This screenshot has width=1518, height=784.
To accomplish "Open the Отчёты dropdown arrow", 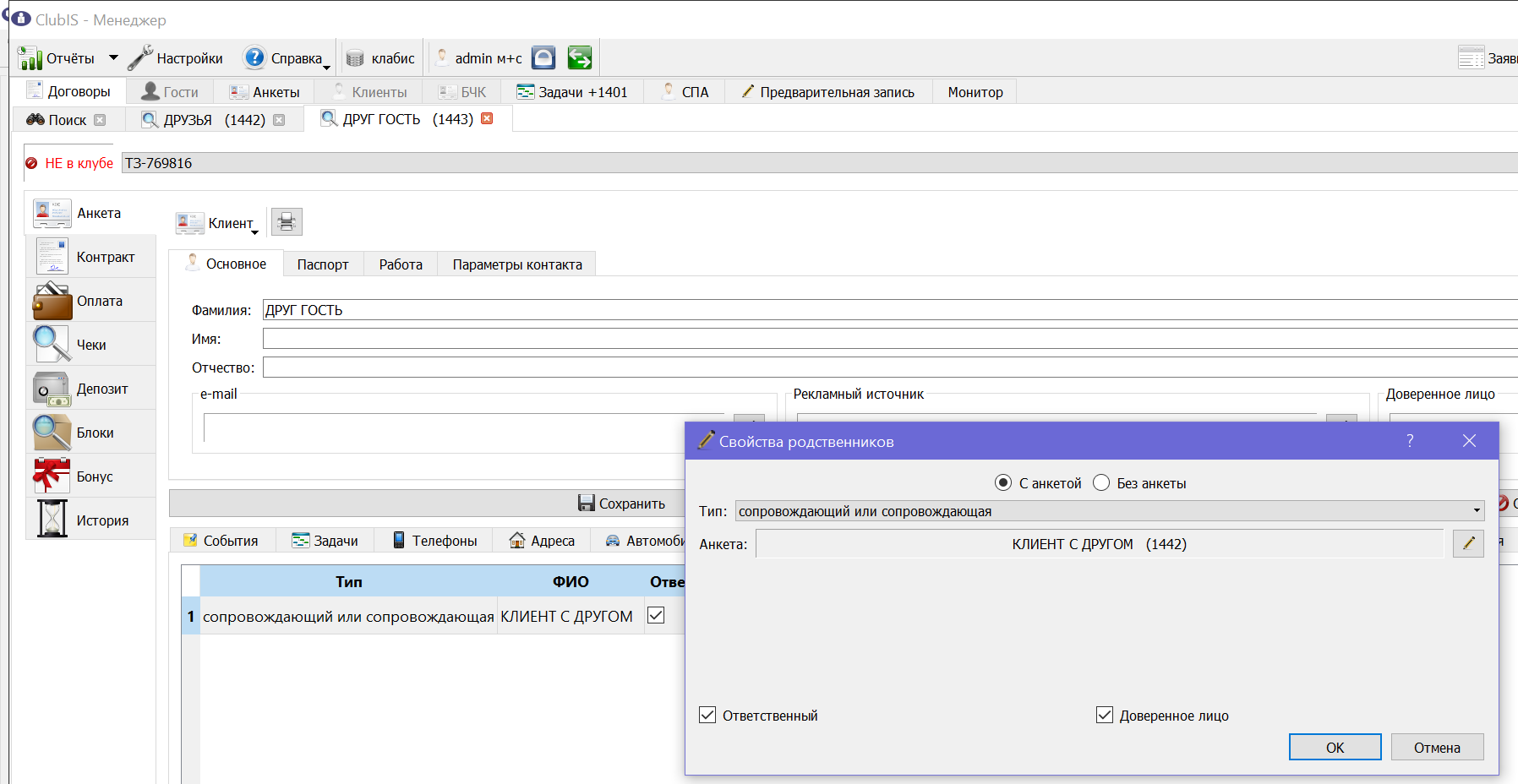I will (113, 57).
